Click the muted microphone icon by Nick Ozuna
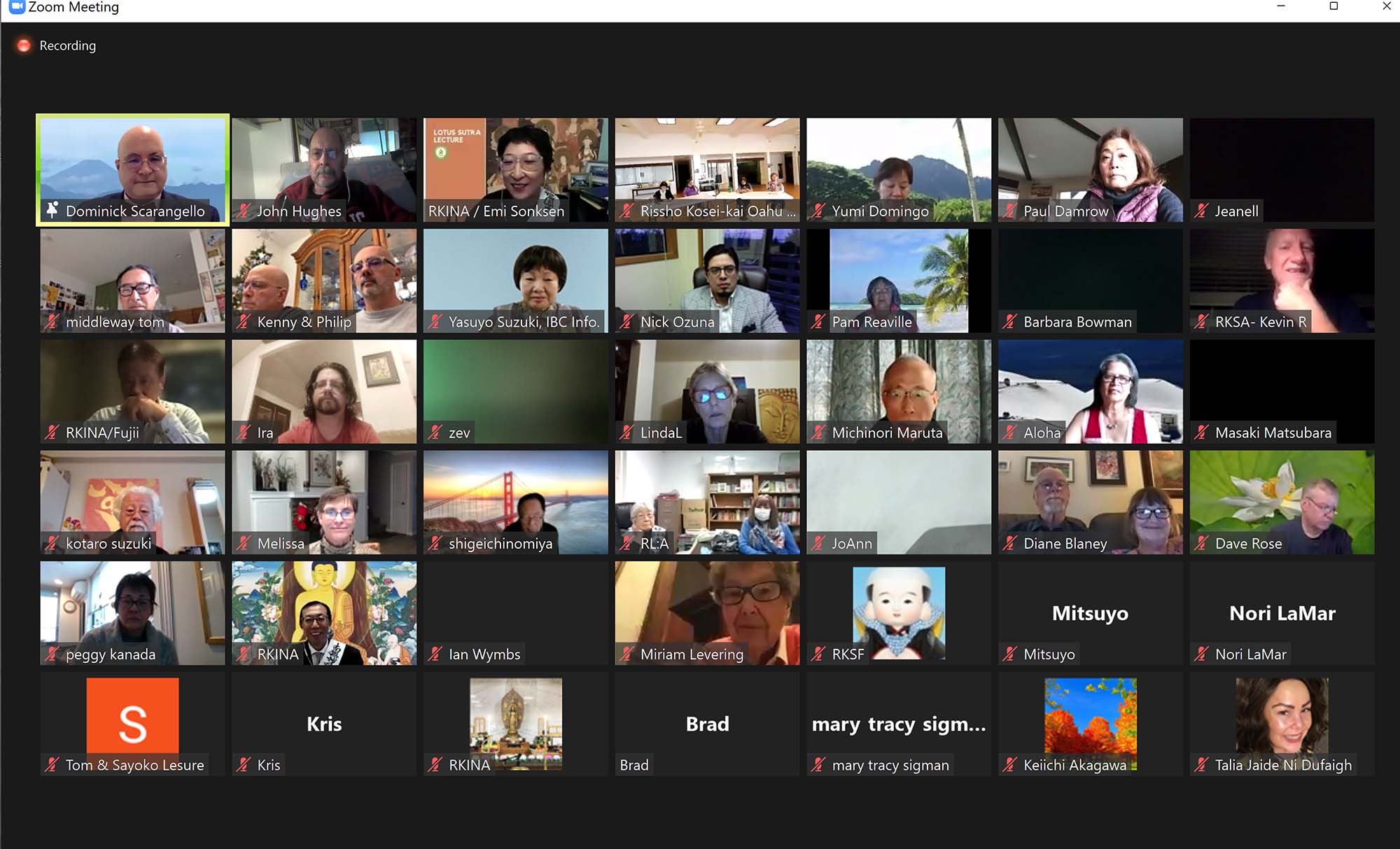Viewport: 1400px width, 849px height. click(x=626, y=322)
